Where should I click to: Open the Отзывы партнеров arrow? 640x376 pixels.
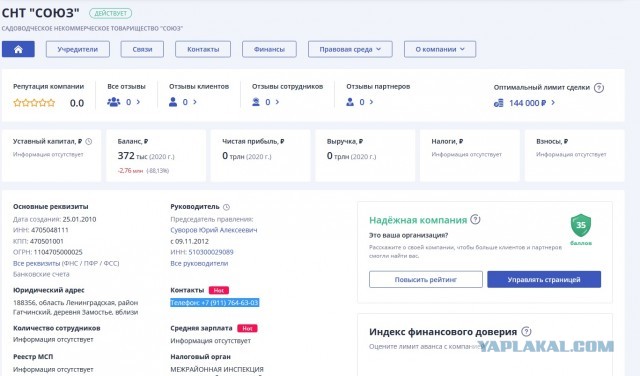pos(371,102)
